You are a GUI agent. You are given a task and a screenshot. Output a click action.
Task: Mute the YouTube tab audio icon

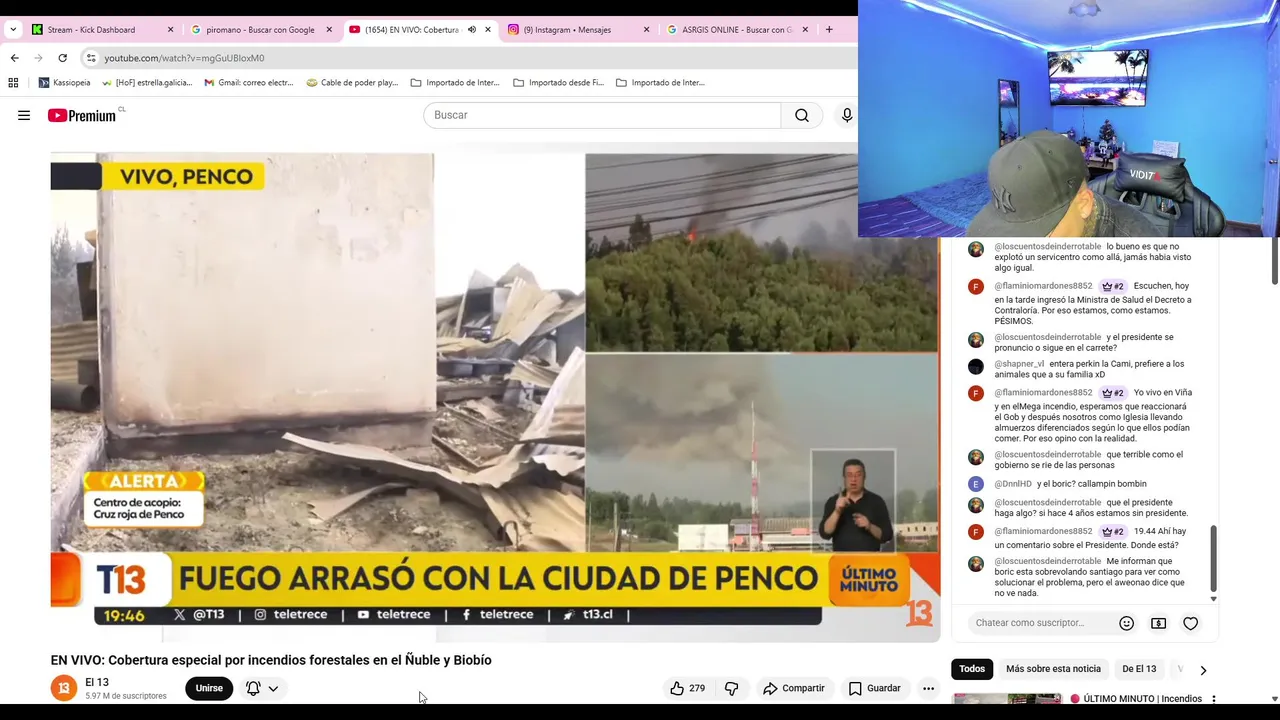tap(472, 30)
